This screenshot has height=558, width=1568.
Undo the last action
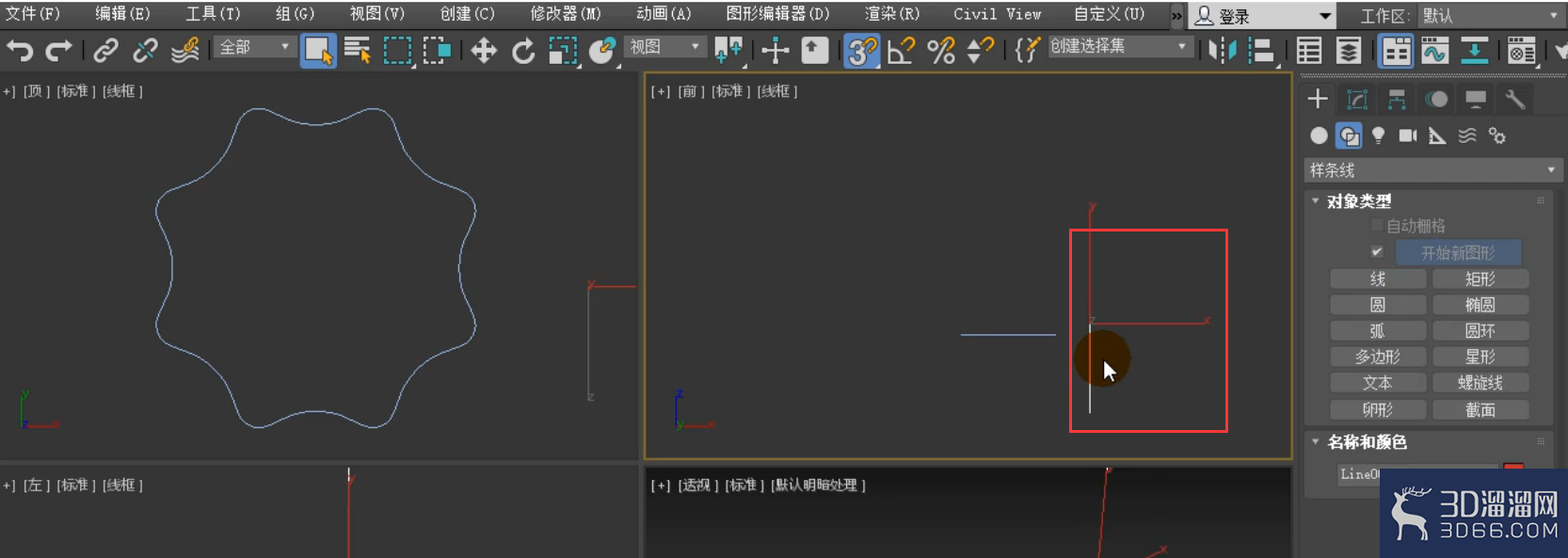20,50
